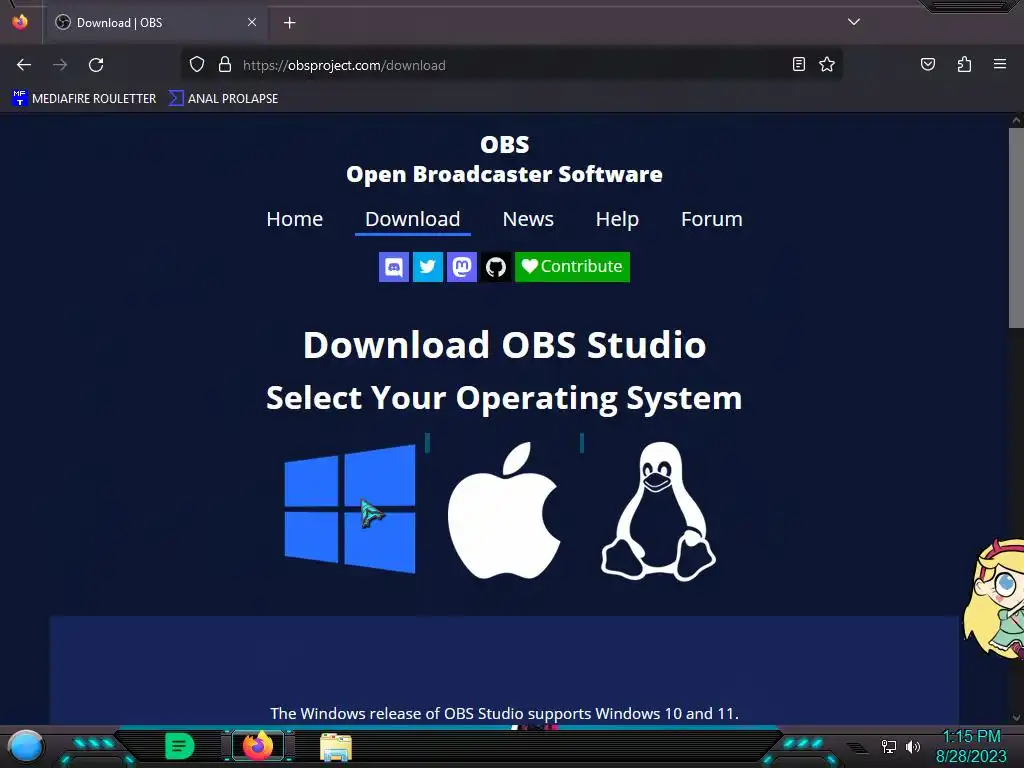Open a new browser tab

point(289,23)
